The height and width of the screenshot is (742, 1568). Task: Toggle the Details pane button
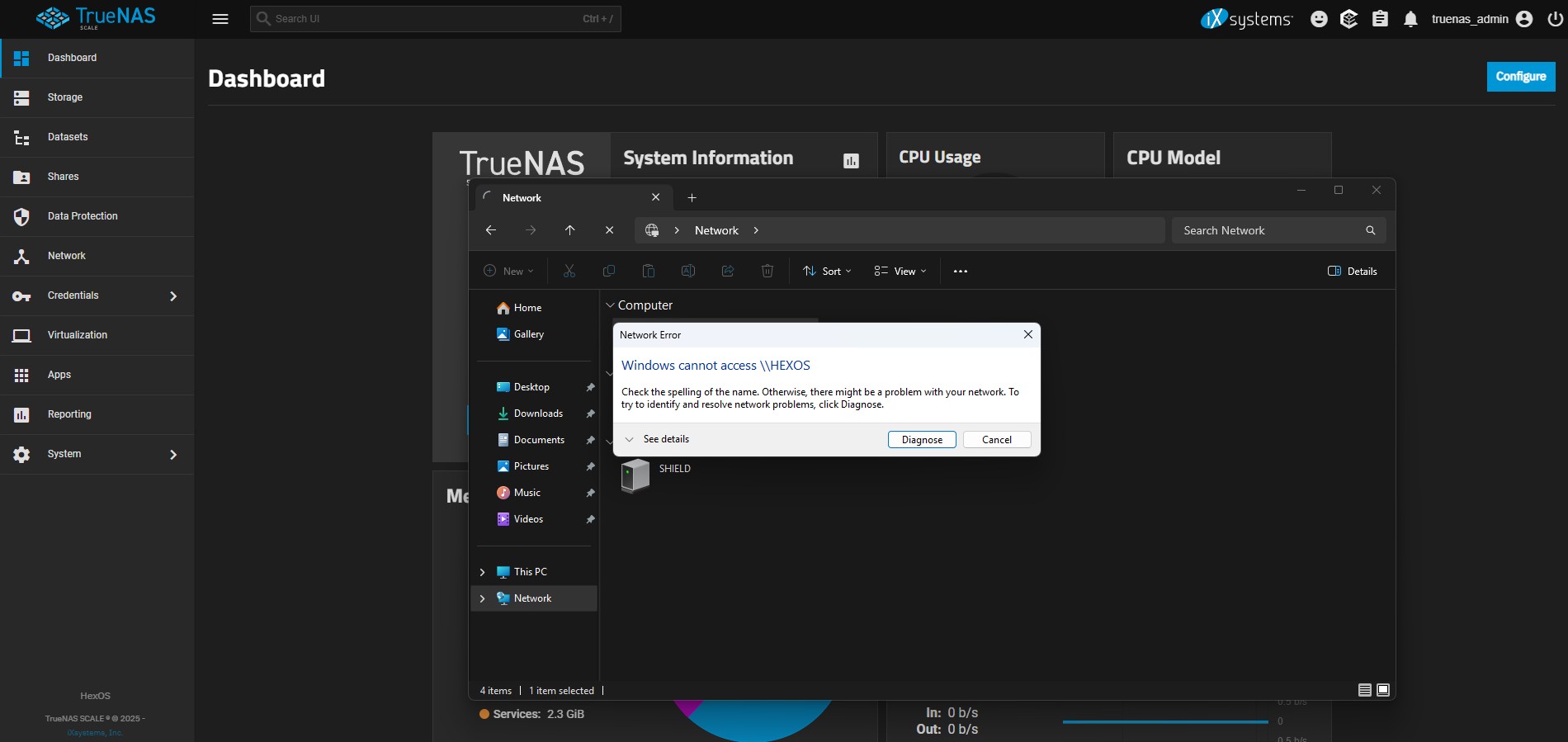[1352, 271]
